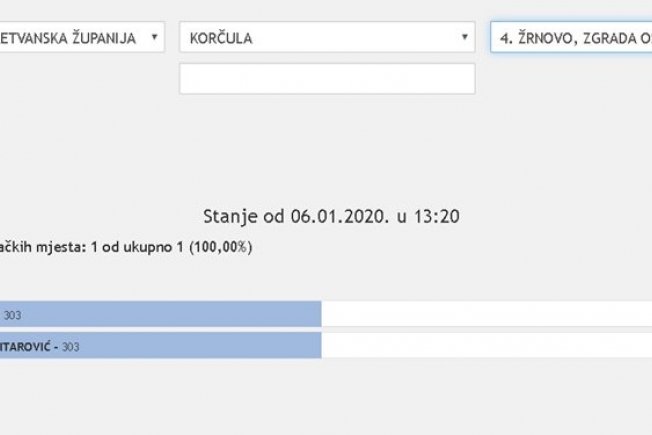The width and height of the screenshot is (652, 435).
Task: Click the arrow on the ŽUPANIJA dropdown
Action: [x=154, y=38]
